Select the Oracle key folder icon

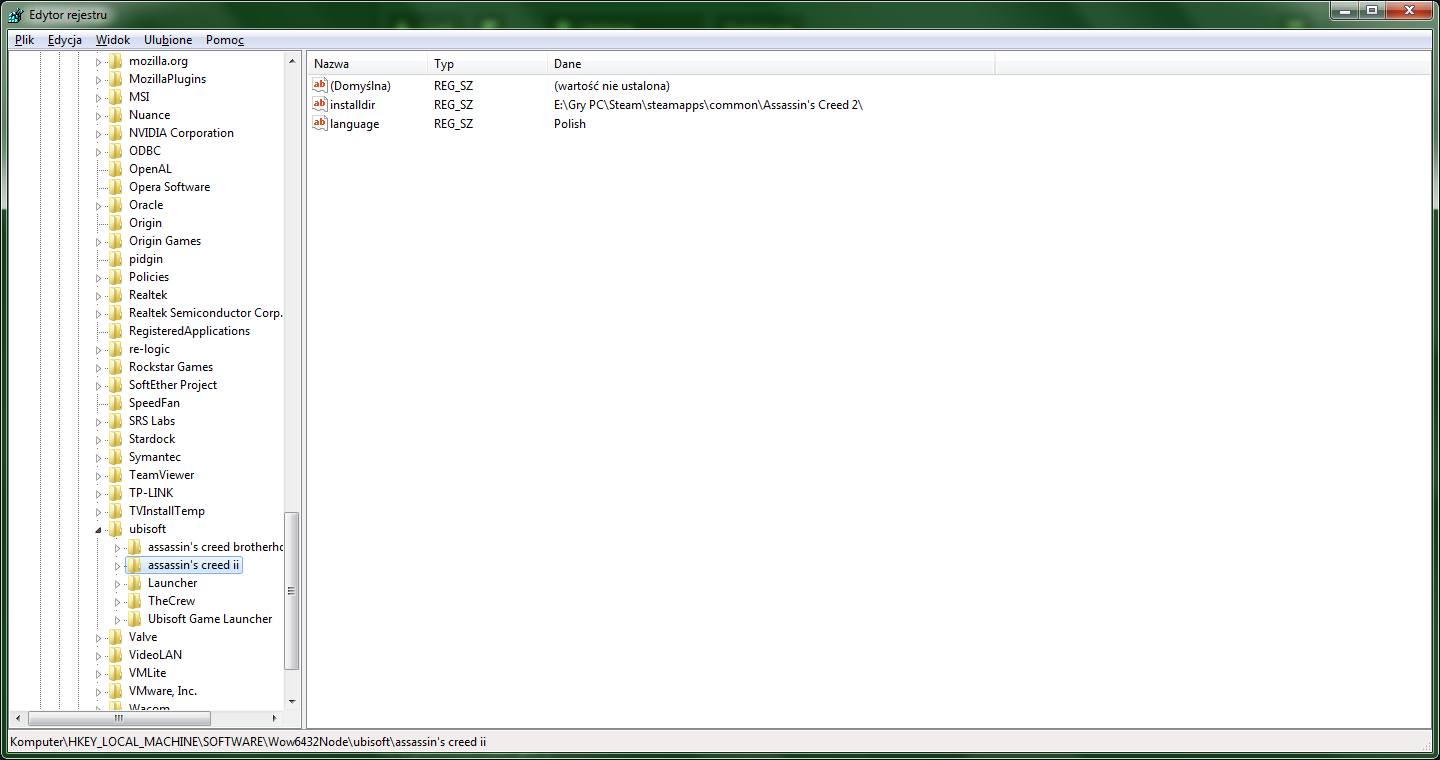pyautogui.click(x=116, y=205)
